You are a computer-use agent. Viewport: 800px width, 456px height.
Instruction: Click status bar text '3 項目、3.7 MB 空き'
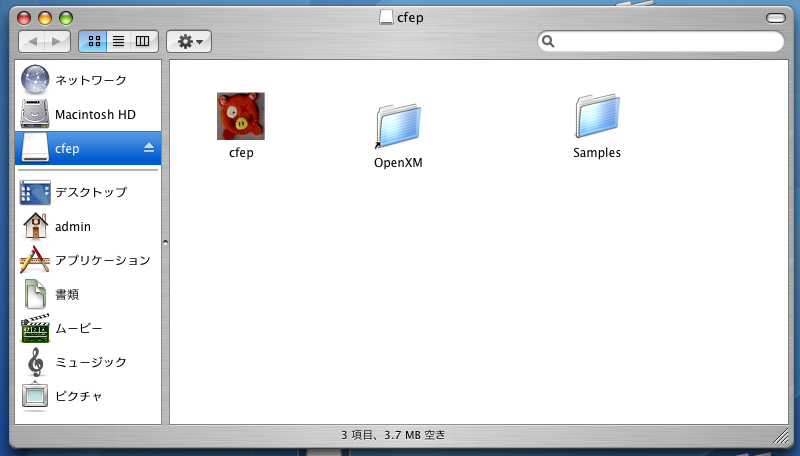[393, 435]
